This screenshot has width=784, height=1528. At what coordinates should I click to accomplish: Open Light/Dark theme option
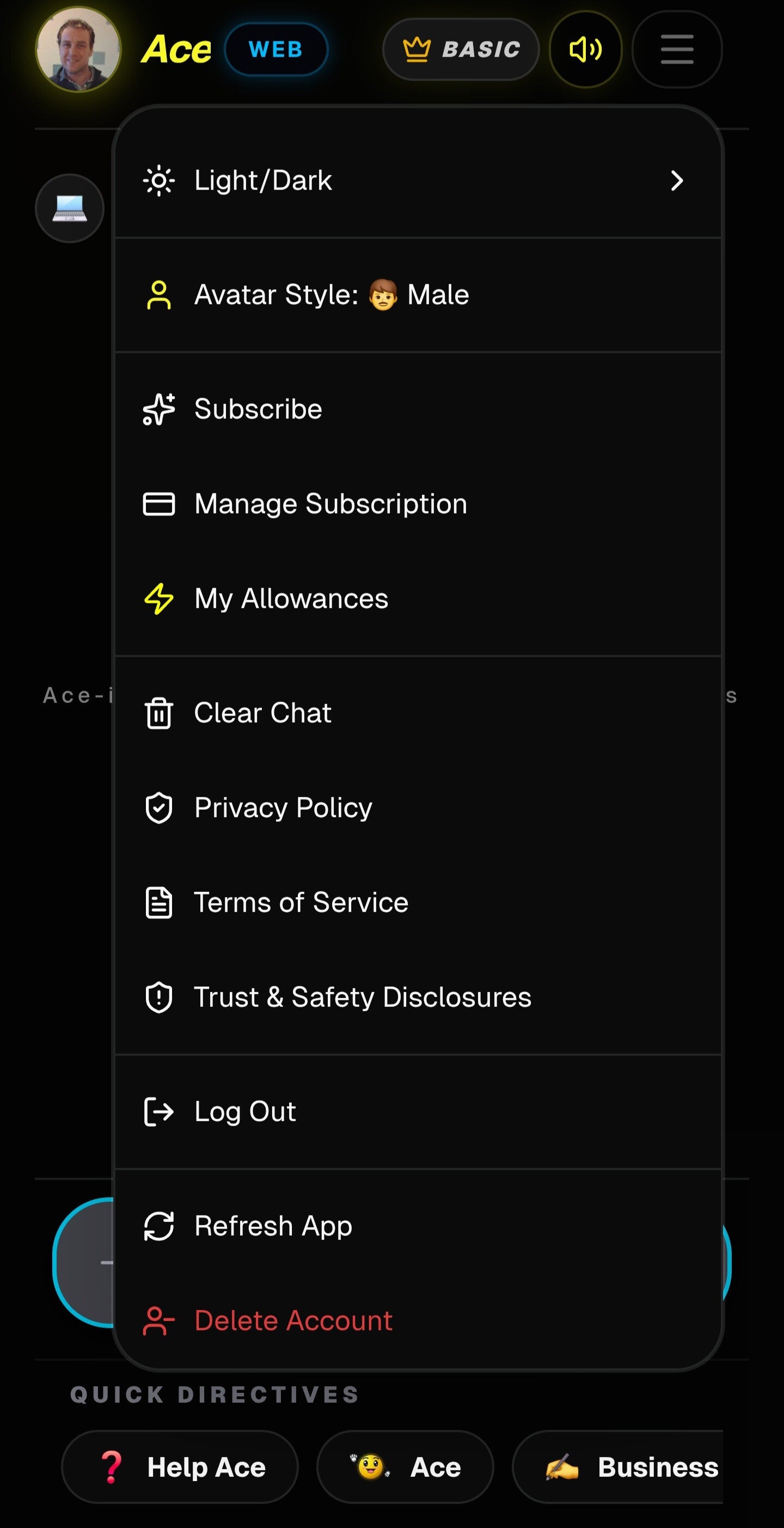(x=418, y=180)
